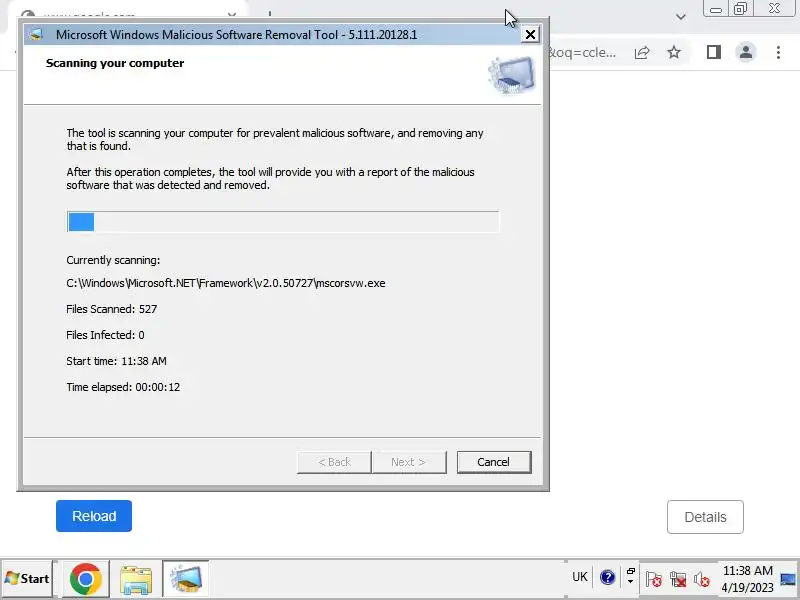Expand Chrome's tab search chevron
This screenshot has height=600, width=800.
pos(681,17)
